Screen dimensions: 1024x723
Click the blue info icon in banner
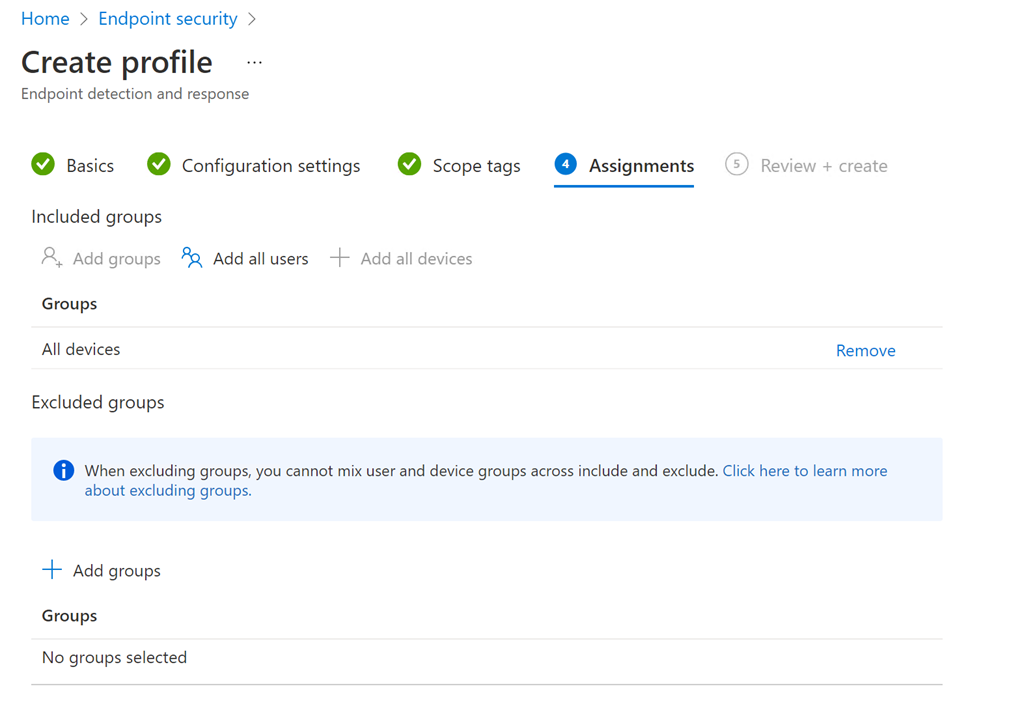[63, 470]
